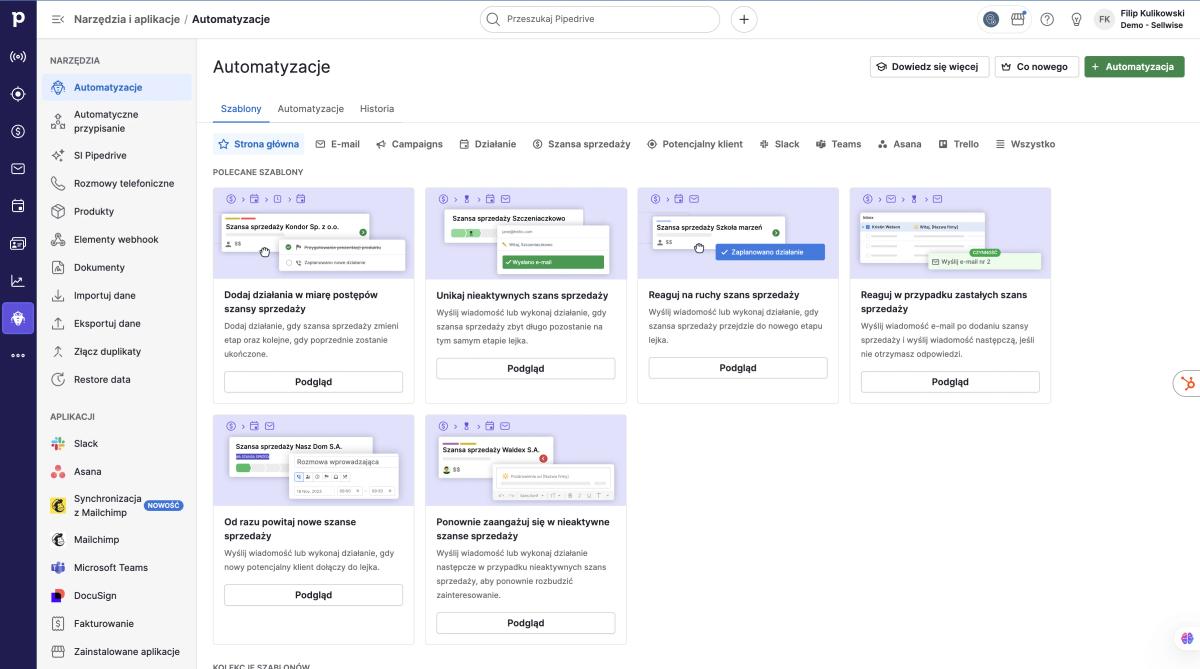
Task: Collapse the sidebar with the menu toggle icon
Action: (x=57, y=19)
